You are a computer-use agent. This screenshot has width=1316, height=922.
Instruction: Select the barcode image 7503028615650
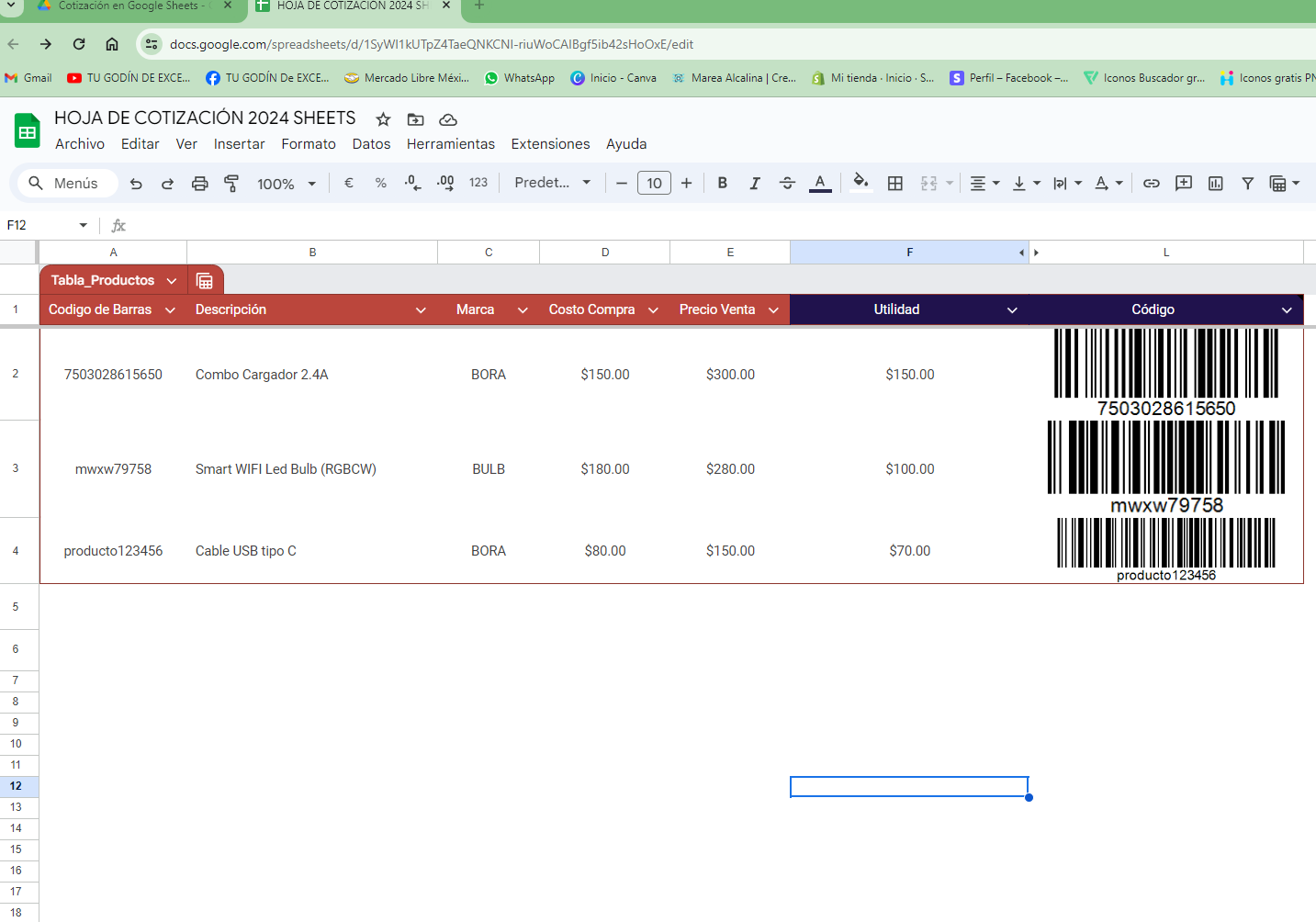pos(1166,373)
